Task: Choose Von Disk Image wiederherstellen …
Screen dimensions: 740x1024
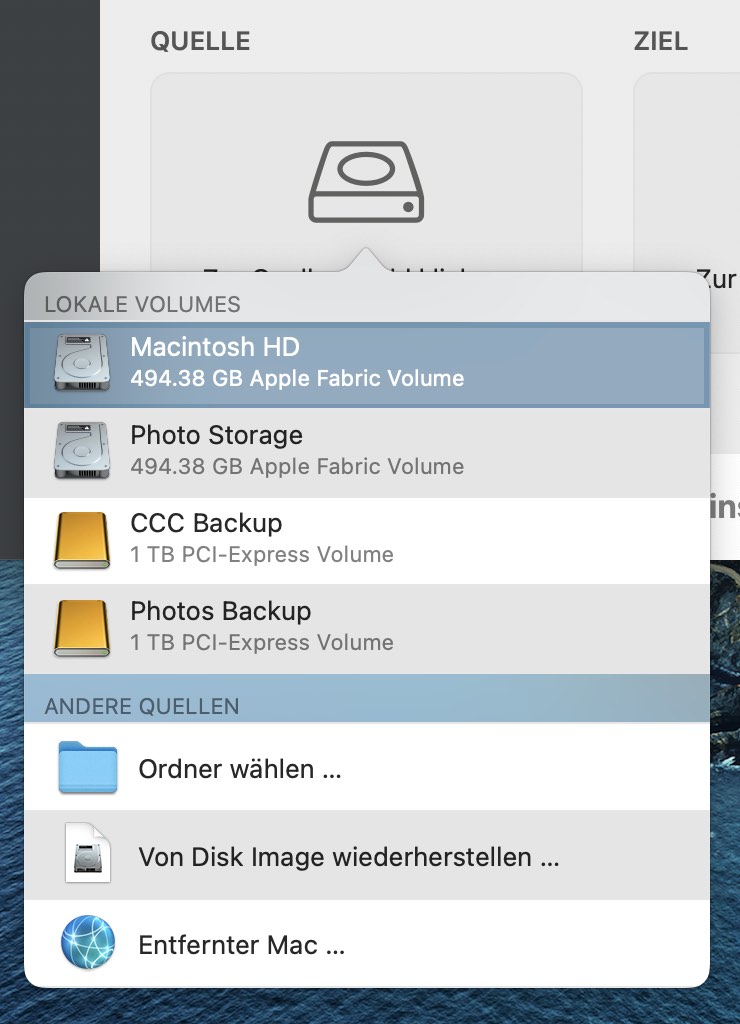Action: [367, 856]
